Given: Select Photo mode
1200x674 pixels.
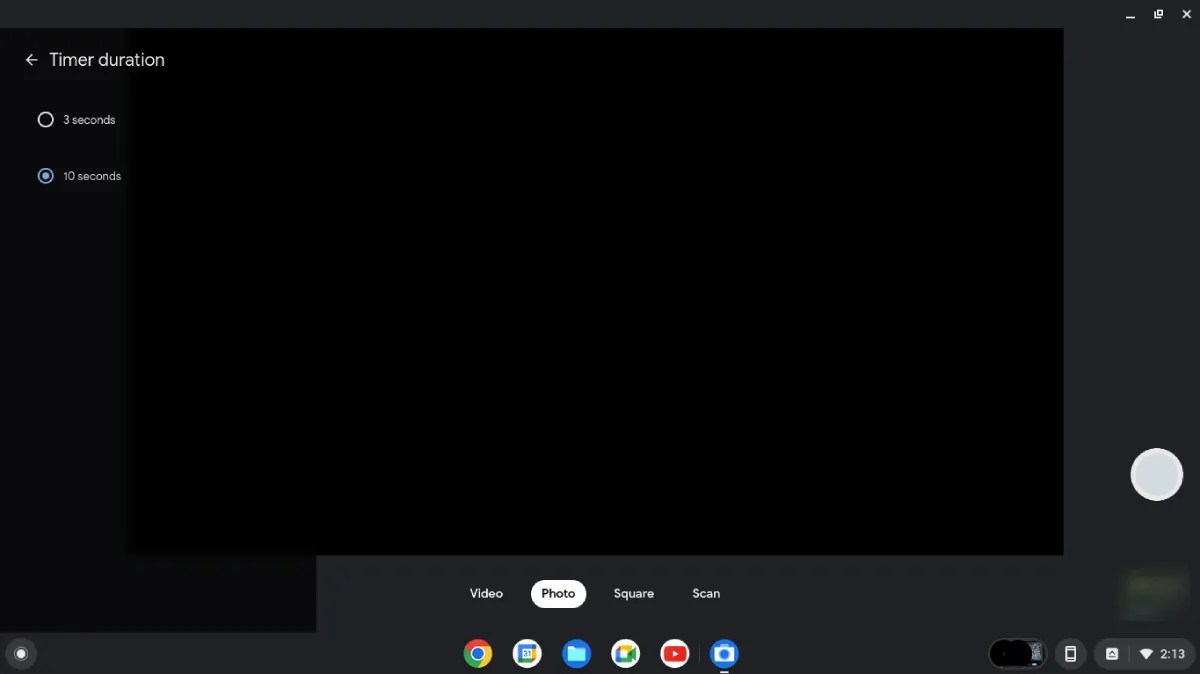Looking at the screenshot, I should (x=558, y=593).
